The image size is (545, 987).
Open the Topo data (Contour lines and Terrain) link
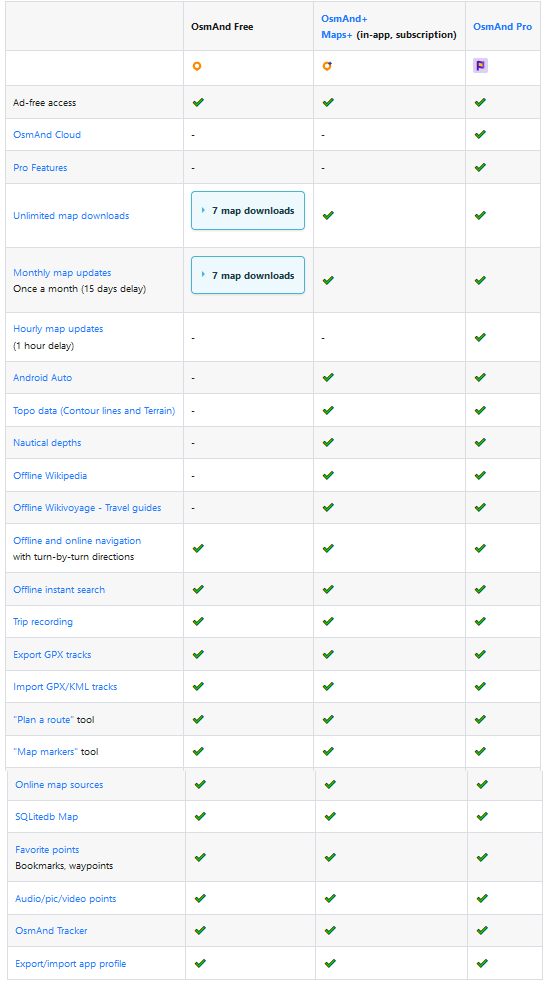(94, 410)
